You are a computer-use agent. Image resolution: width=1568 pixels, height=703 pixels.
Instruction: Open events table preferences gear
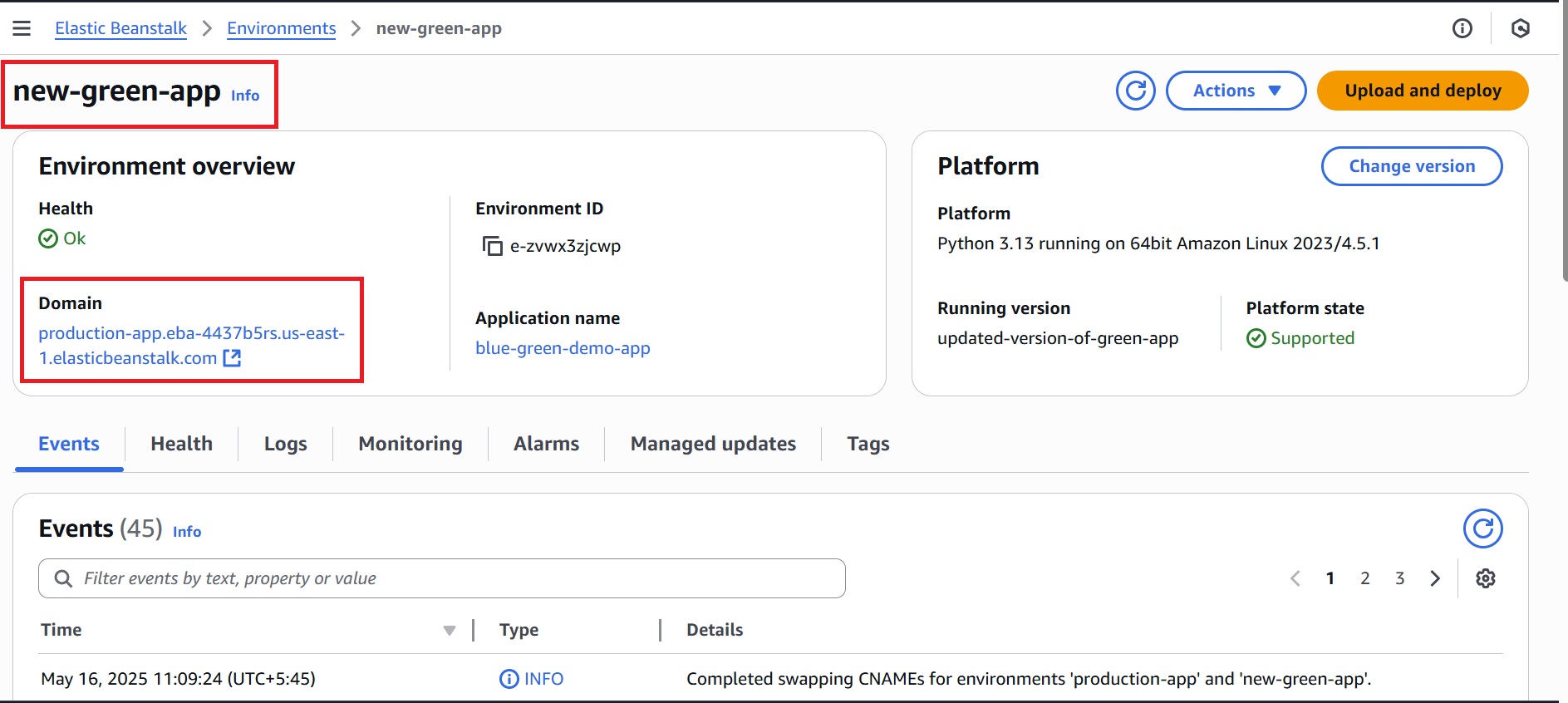[1485, 578]
